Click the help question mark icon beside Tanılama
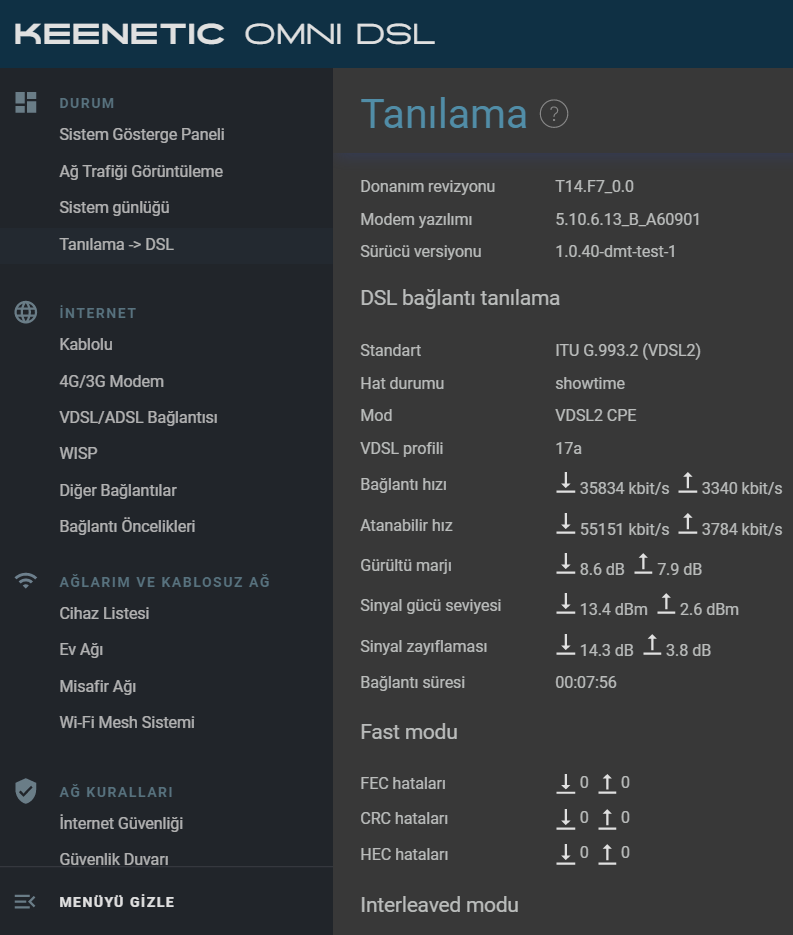Image resolution: width=793 pixels, height=935 pixels. click(553, 114)
